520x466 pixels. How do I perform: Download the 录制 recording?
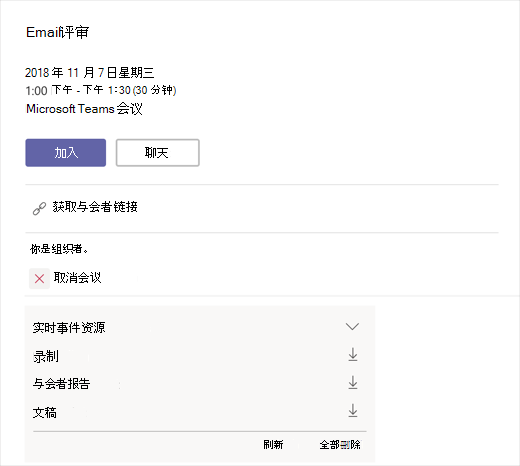(x=353, y=355)
